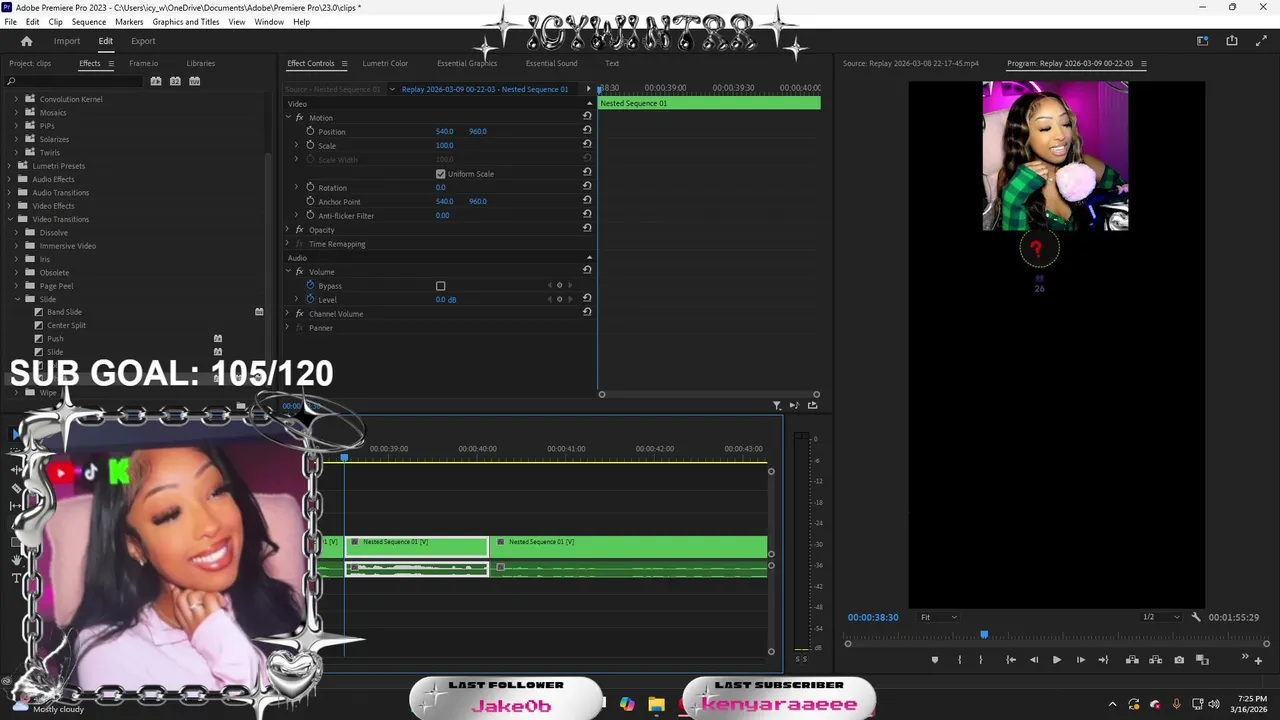Click the Play button in the Program monitor
Viewport: 1280px width, 720px height.
point(1056,660)
